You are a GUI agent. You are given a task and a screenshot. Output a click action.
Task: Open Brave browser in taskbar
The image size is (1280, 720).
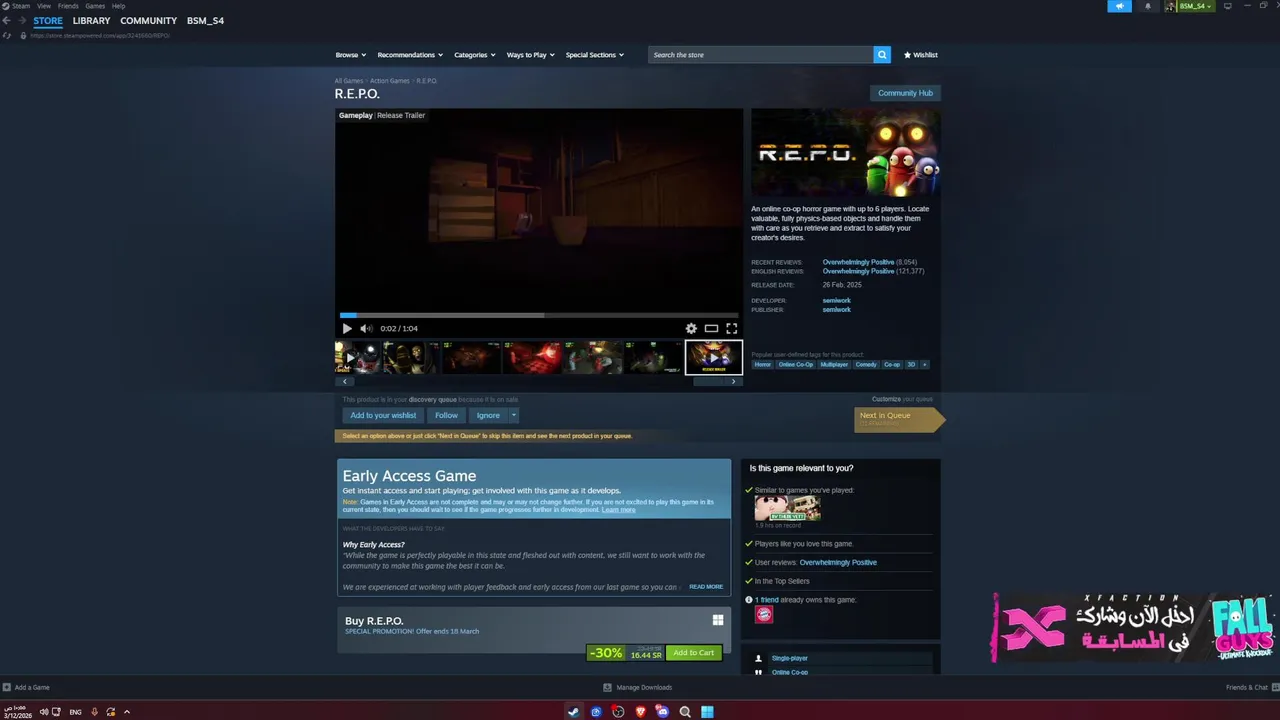click(x=640, y=712)
